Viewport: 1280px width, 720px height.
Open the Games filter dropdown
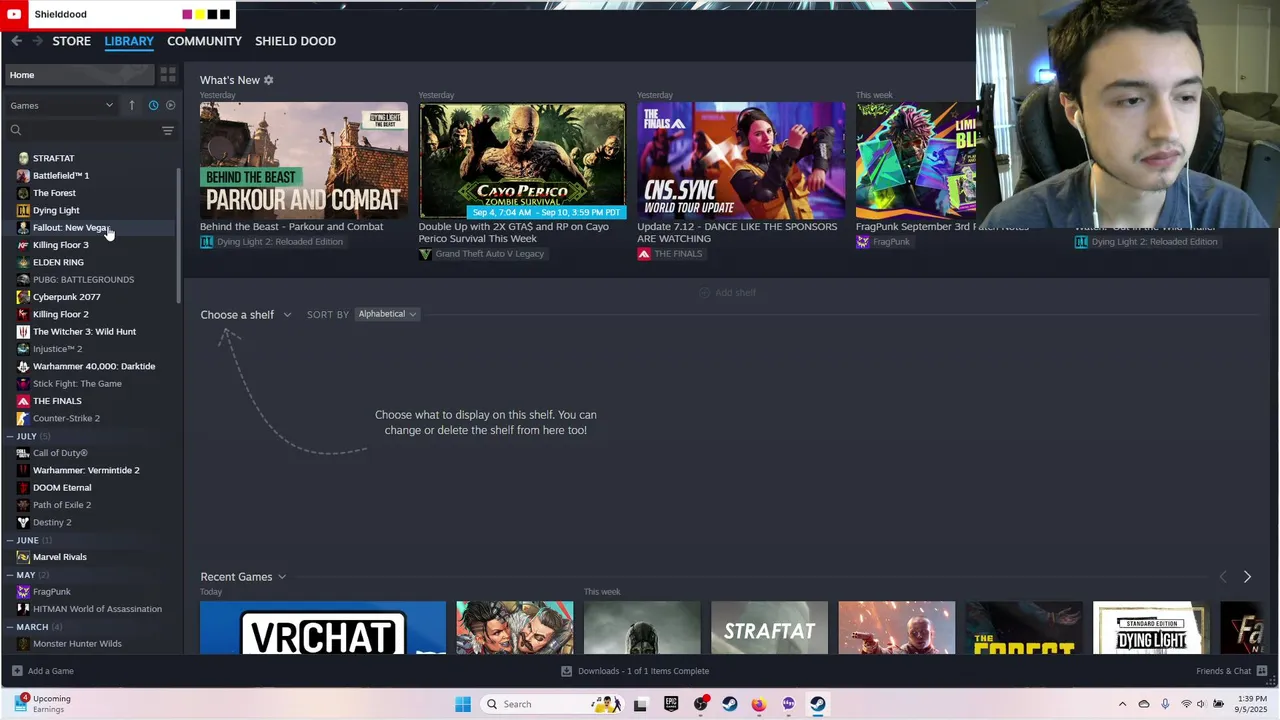pyautogui.click(x=62, y=105)
